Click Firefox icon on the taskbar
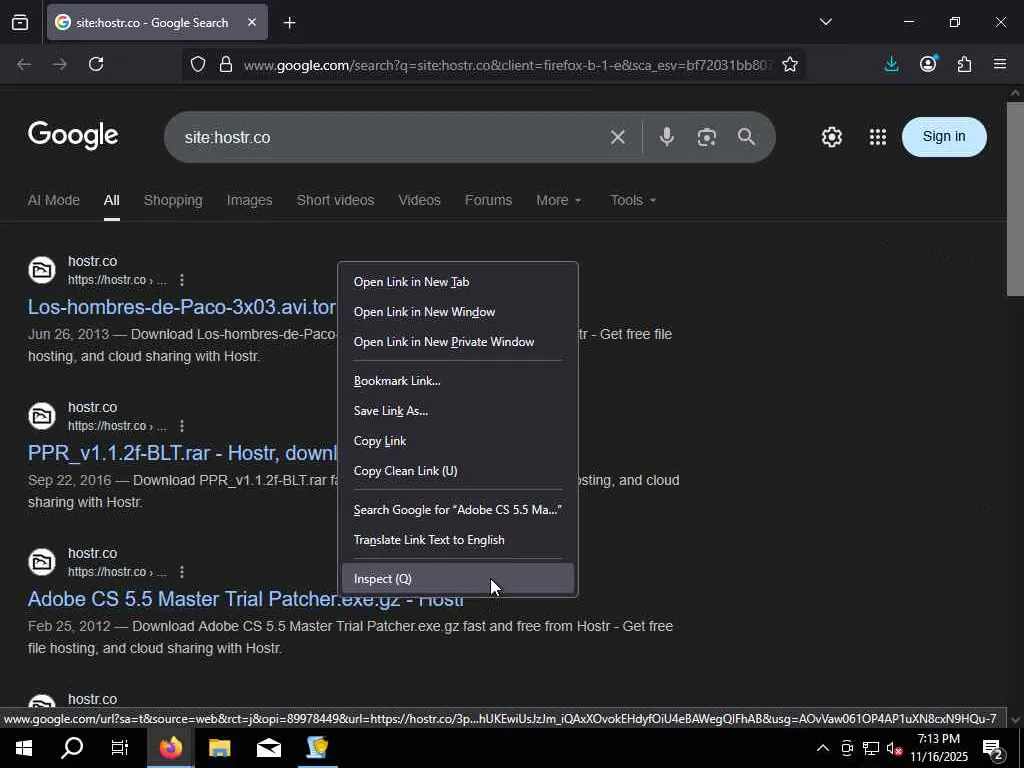This screenshot has height=768, width=1024. pos(170,748)
